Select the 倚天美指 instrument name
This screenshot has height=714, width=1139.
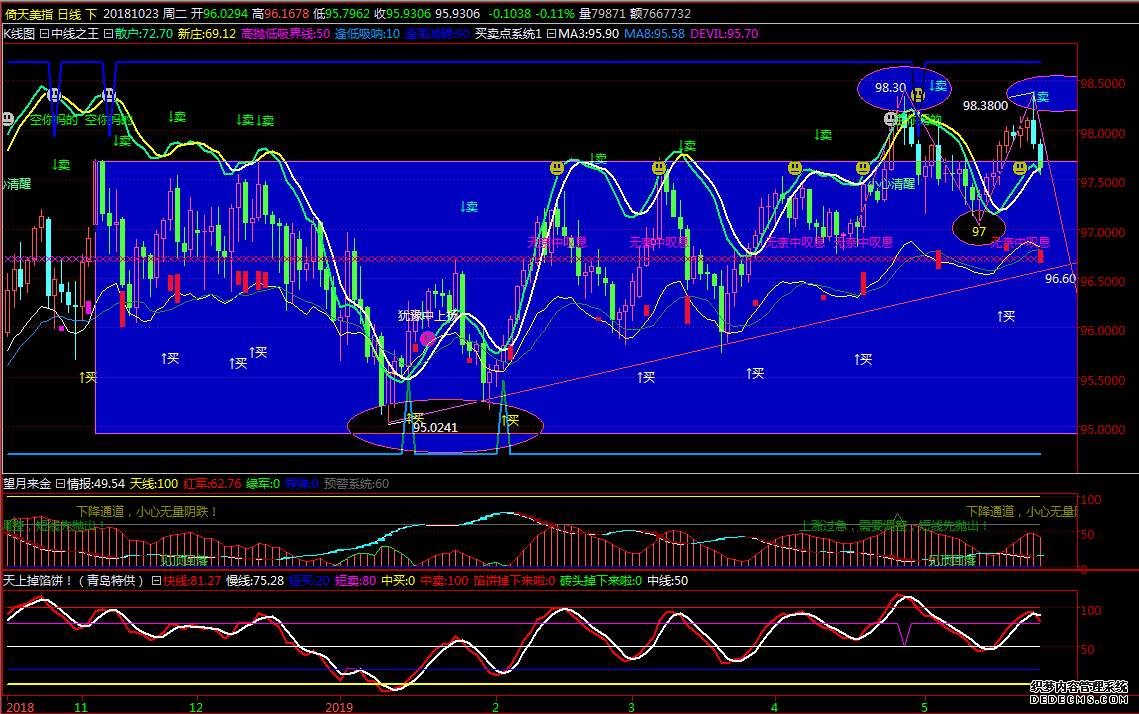pyautogui.click(x=28, y=14)
